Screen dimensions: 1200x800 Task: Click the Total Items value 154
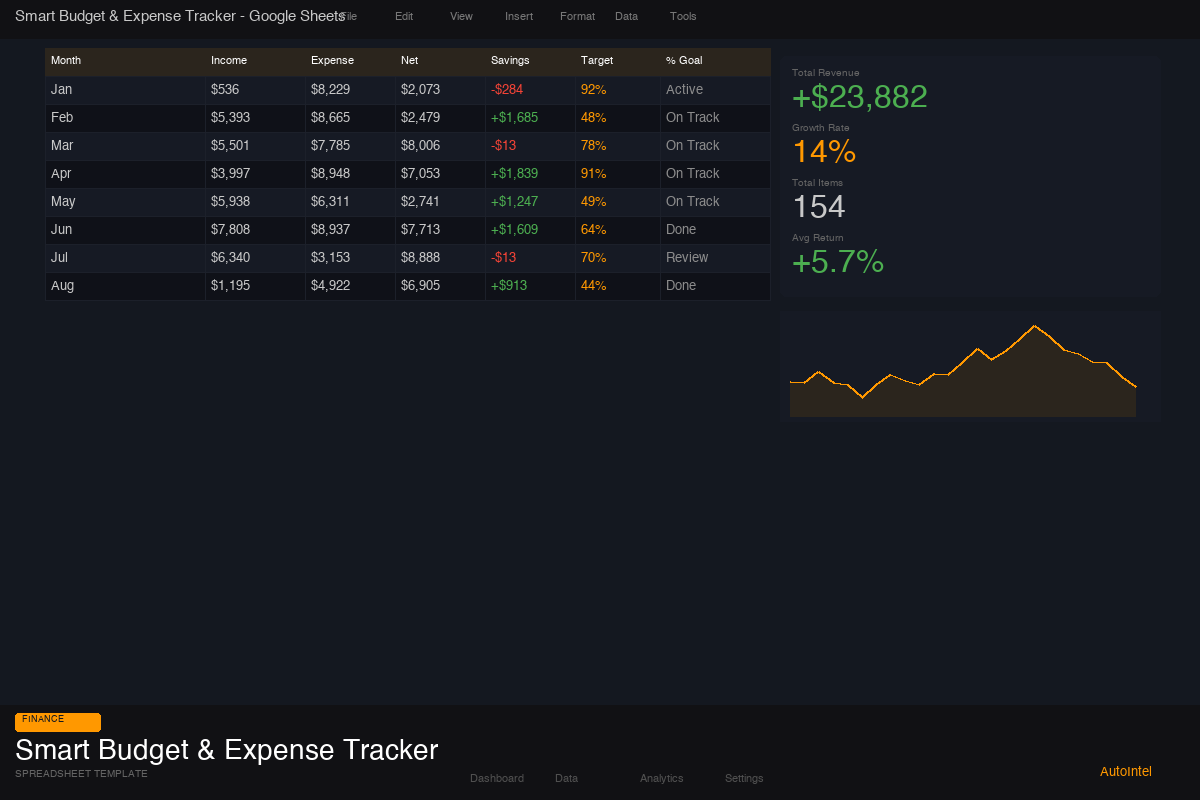tap(819, 207)
